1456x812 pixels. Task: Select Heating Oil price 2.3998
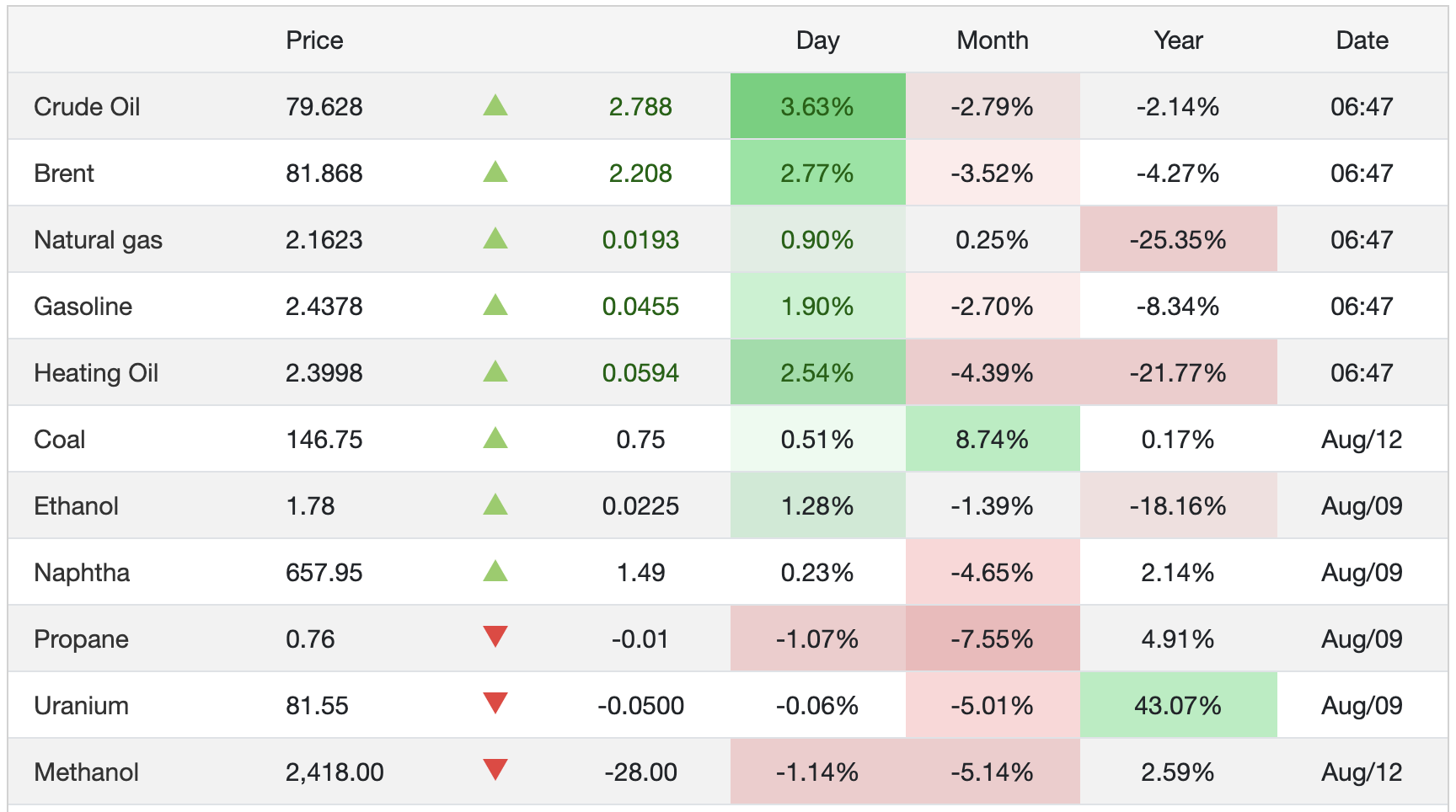[x=324, y=373]
